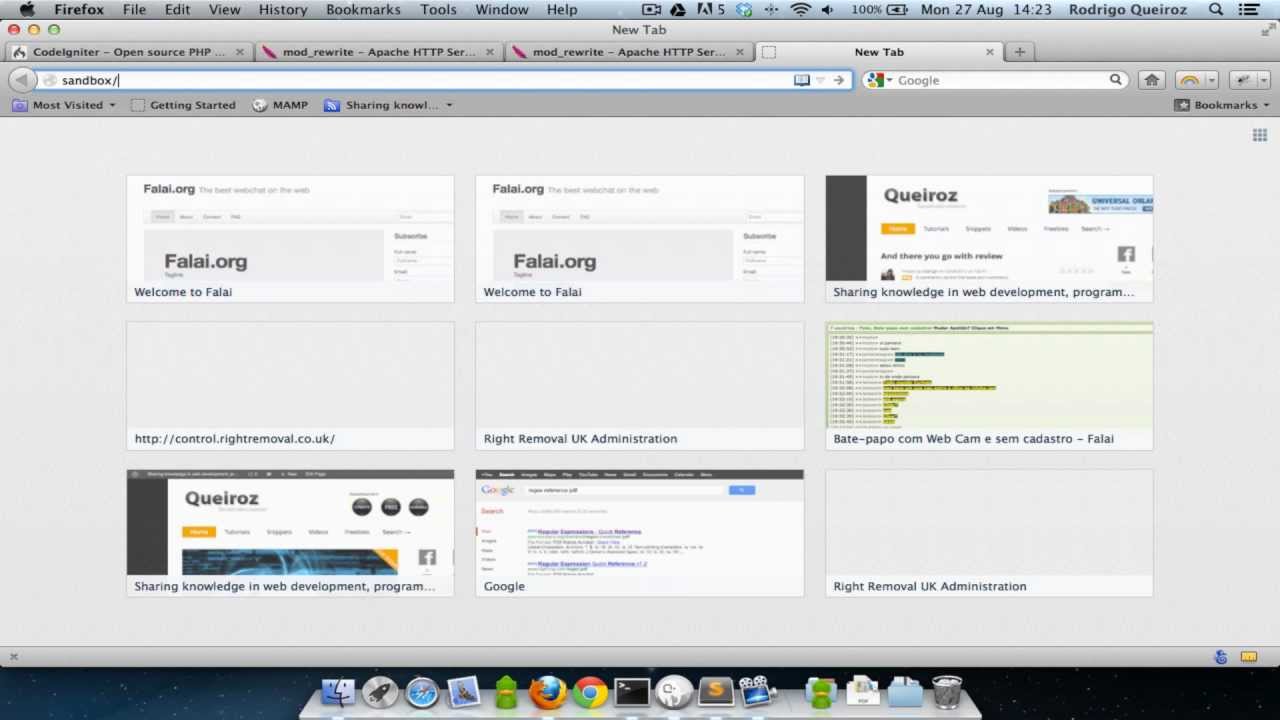Image resolution: width=1280 pixels, height=720 pixels.
Task: Open the Google search engine selector
Action: tap(878, 80)
